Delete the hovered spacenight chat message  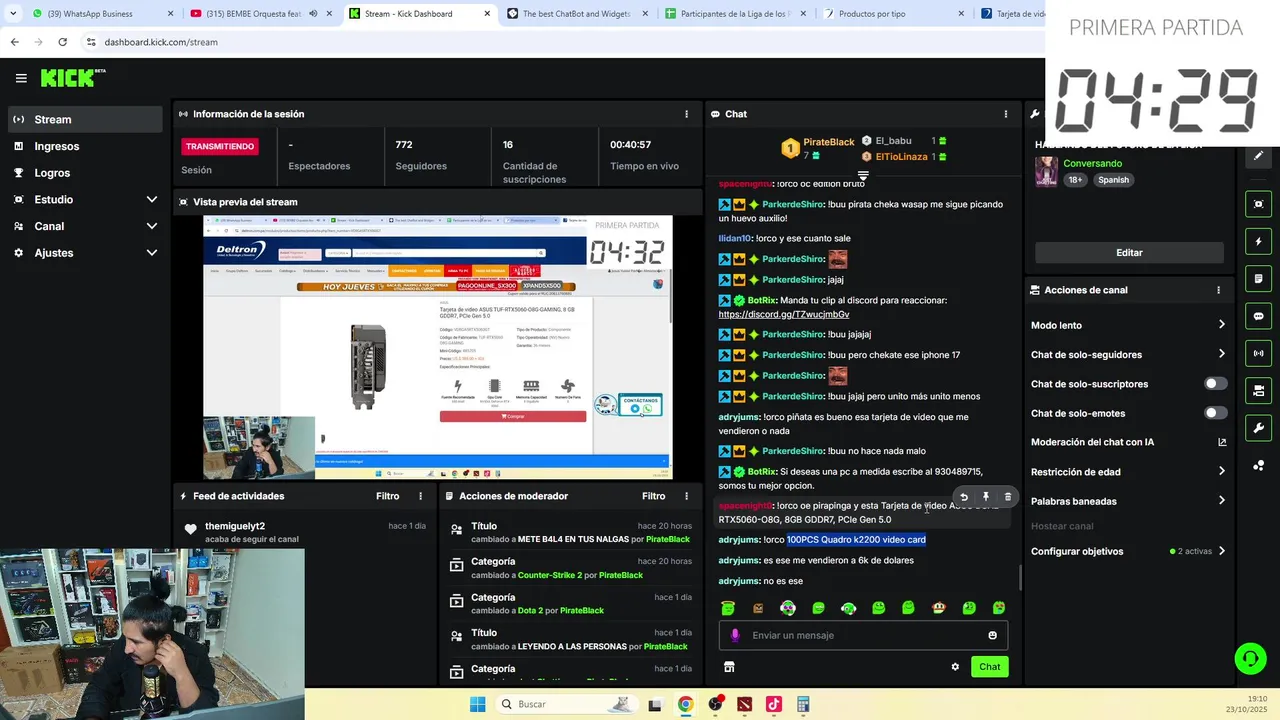(1007, 496)
